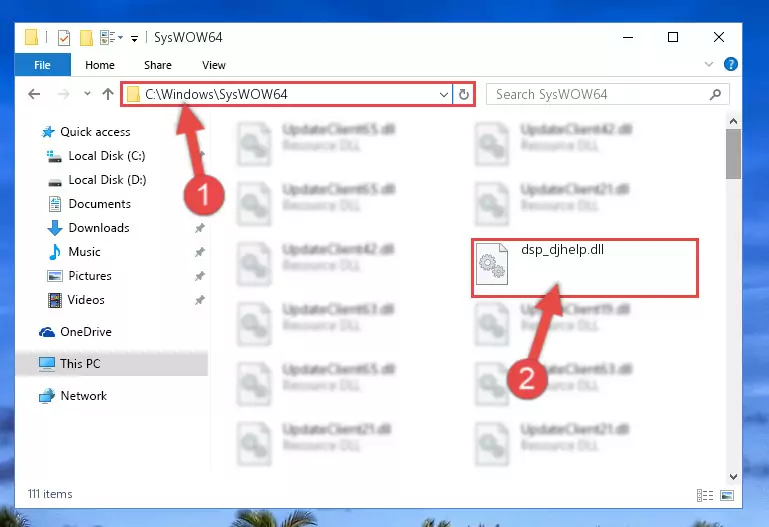The height and width of the screenshot is (527, 769).
Task: Click the 111 items status text
Action: 50,494
